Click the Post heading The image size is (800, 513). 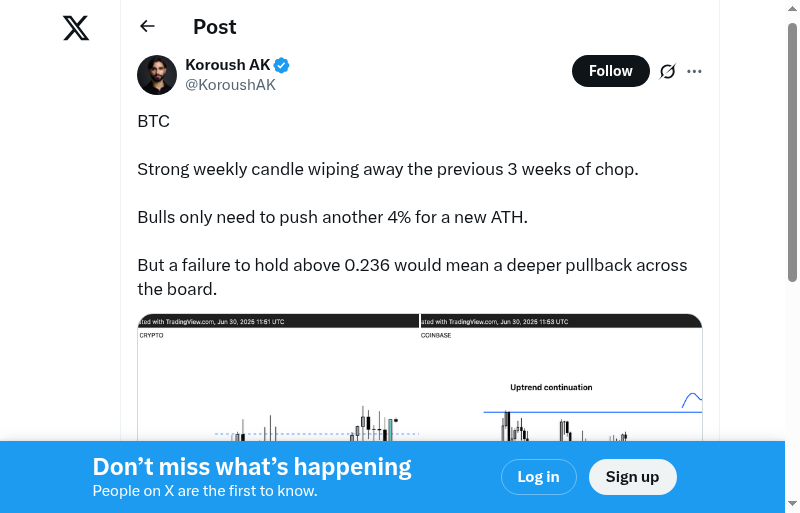215,27
